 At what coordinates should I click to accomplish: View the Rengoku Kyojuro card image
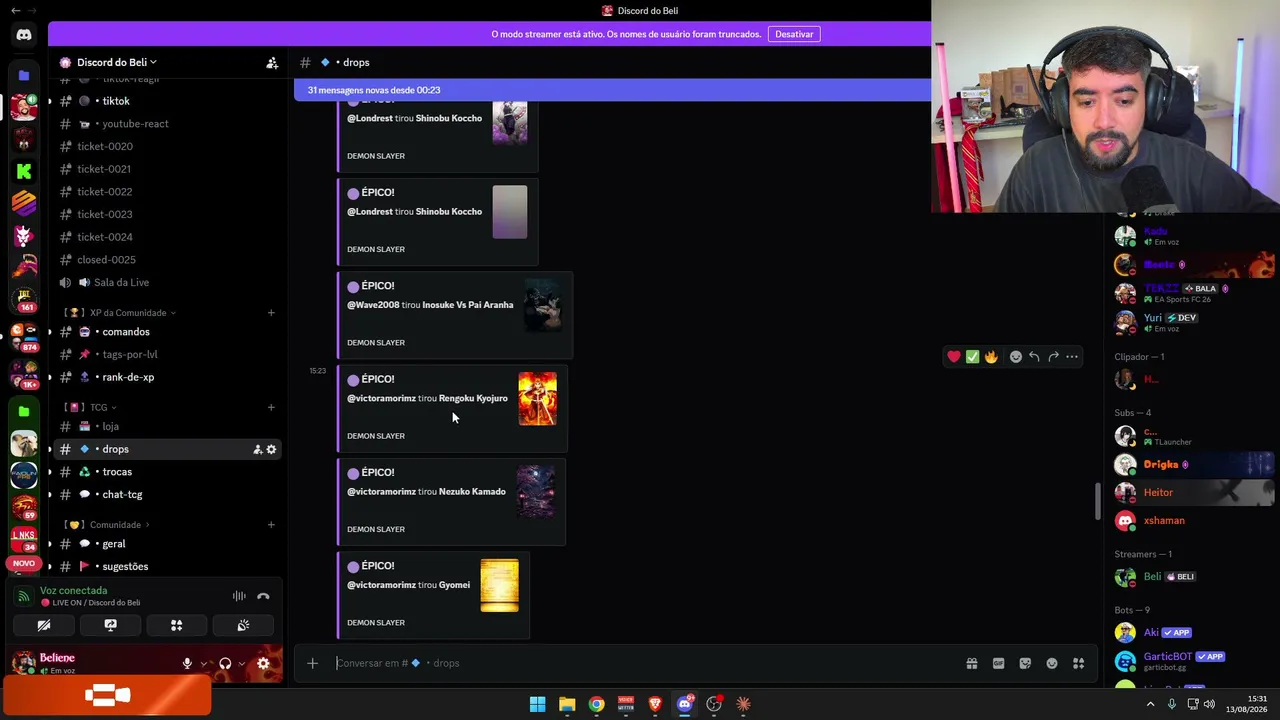pyautogui.click(x=537, y=399)
